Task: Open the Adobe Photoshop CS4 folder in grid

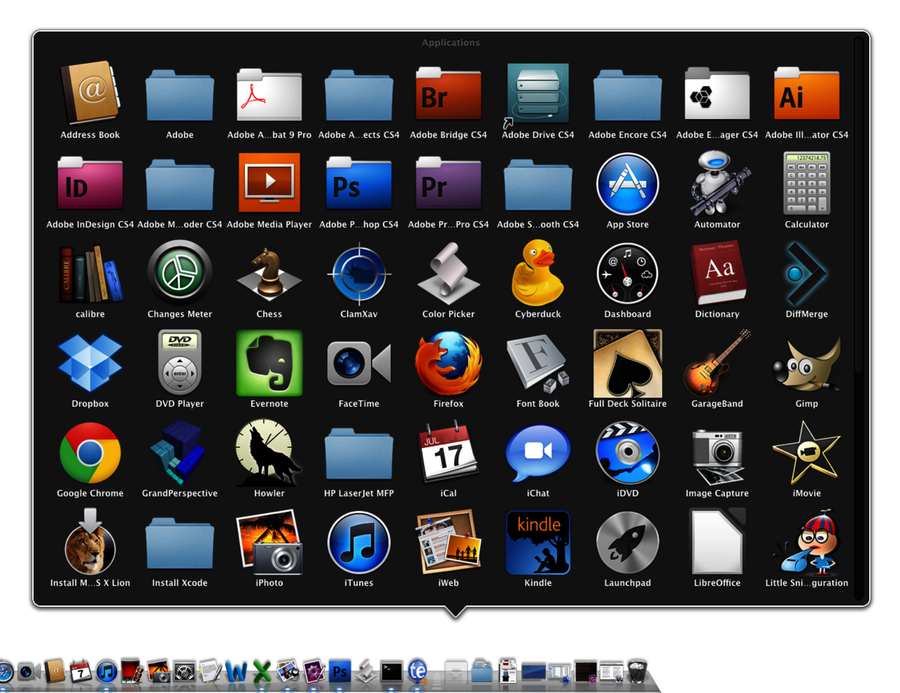Action: (359, 184)
